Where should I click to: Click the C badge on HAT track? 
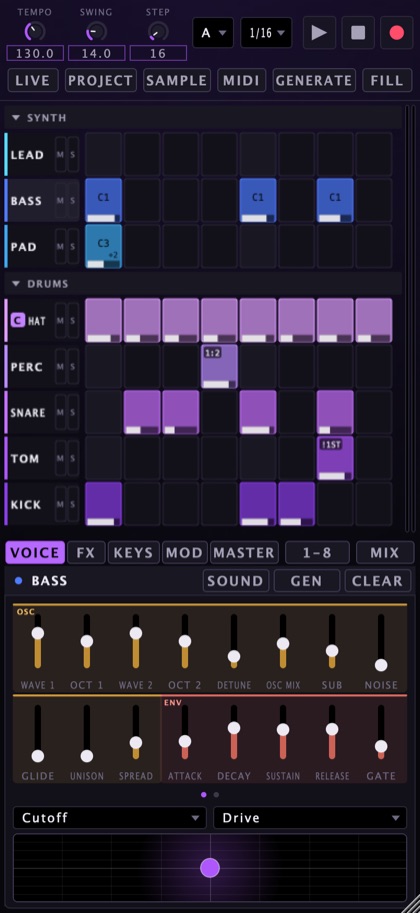click(18, 320)
